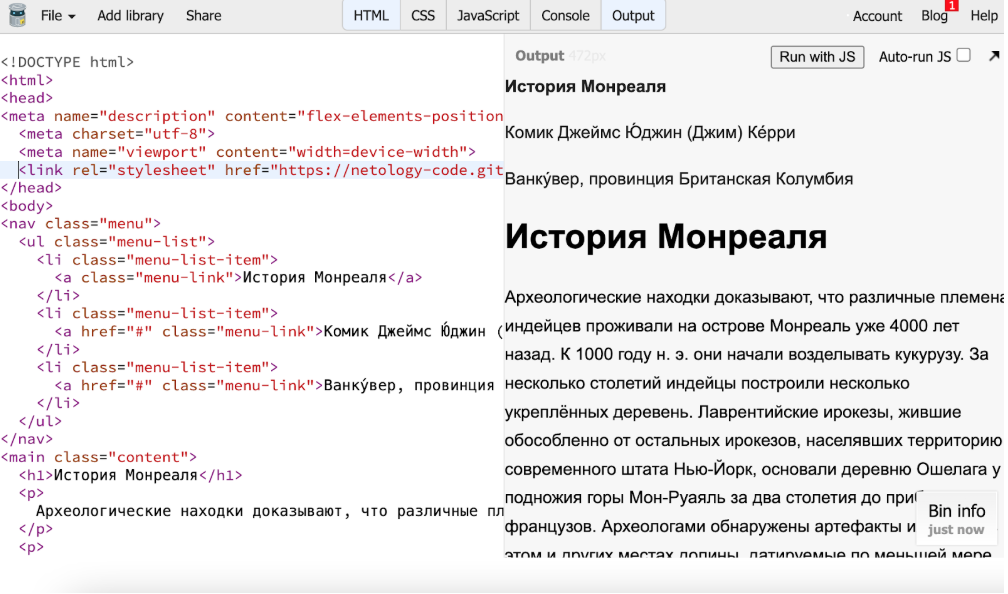Click the large 'История Монреаля' heading in output
This screenshot has height=594, width=1008.
665,236
